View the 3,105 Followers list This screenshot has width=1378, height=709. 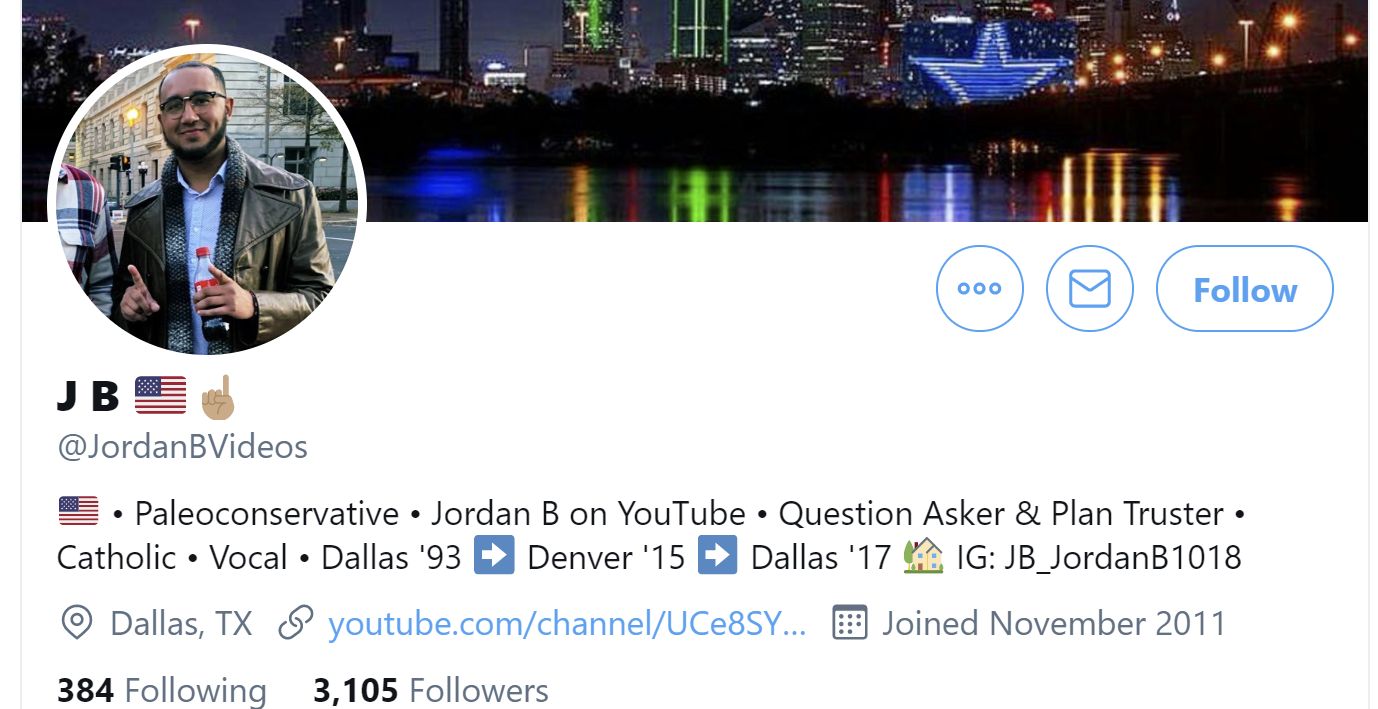431,691
